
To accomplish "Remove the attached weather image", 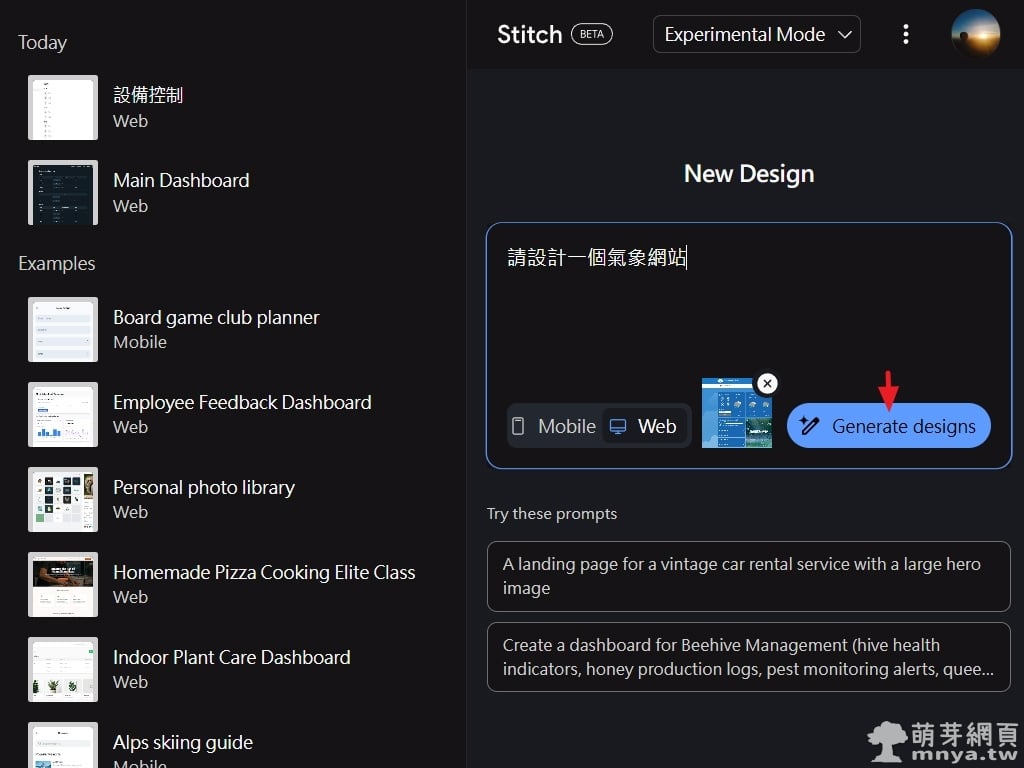I will (767, 384).
